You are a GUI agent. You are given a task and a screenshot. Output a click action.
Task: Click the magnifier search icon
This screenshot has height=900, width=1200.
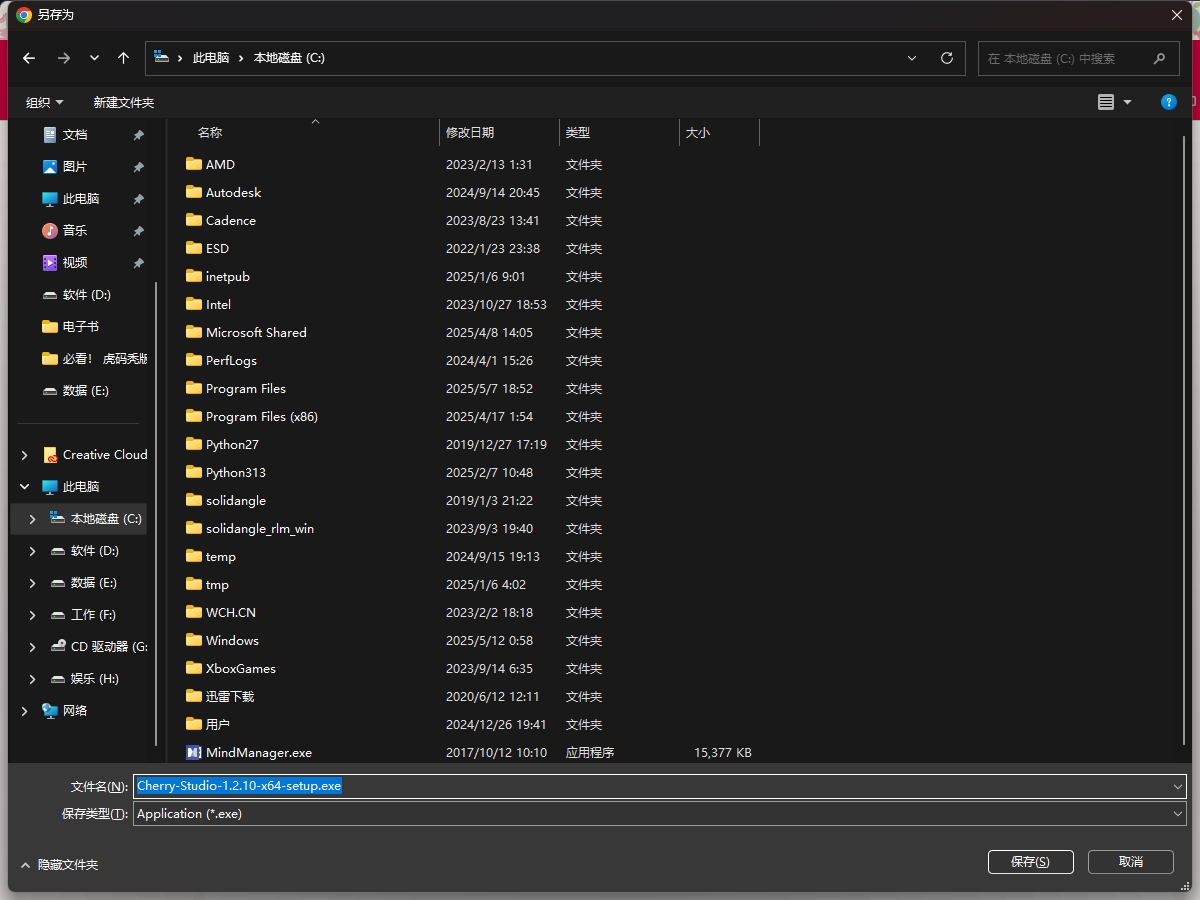click(1159, 58)
